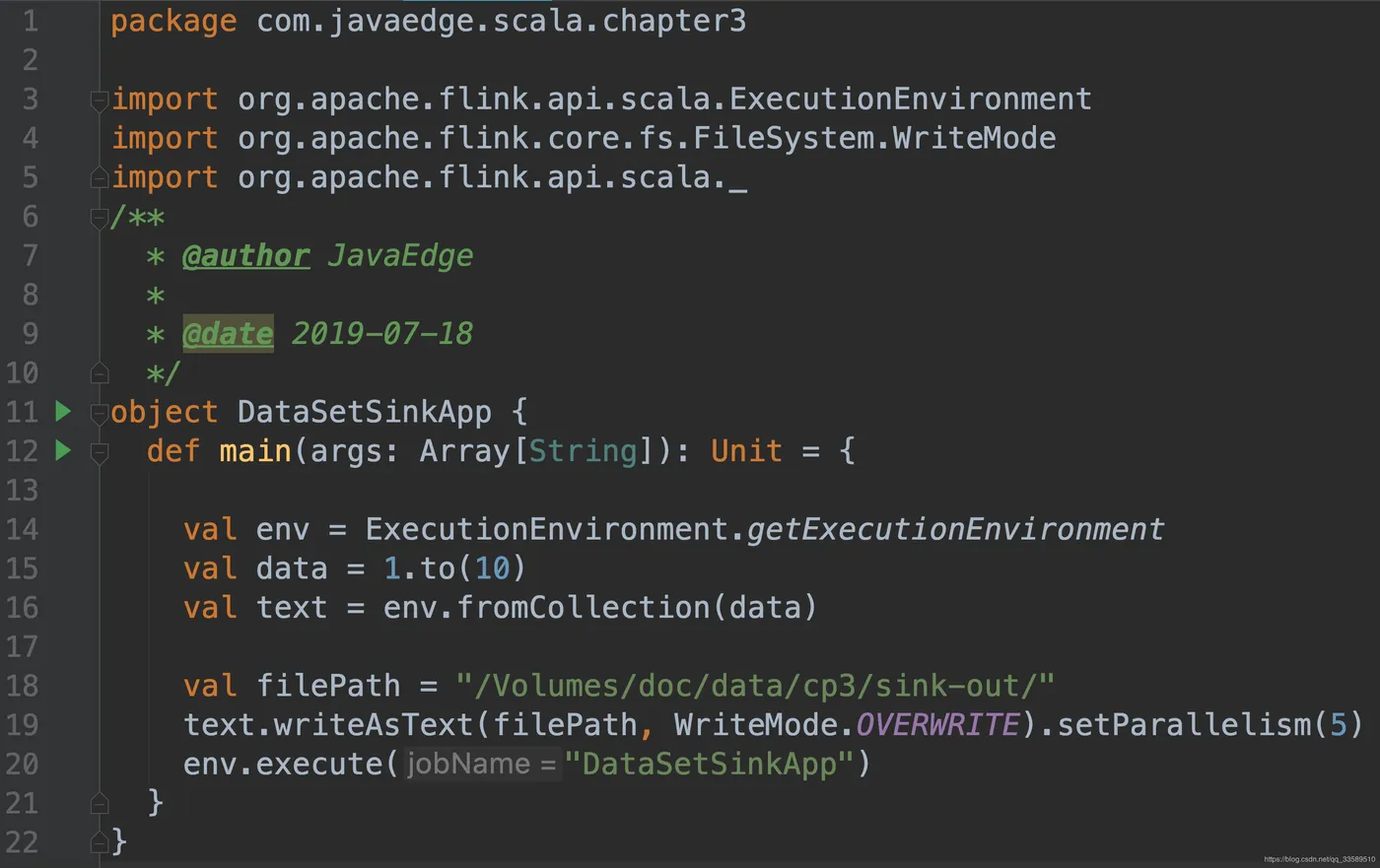Select the @author tag in the comment

pos(246,255)
